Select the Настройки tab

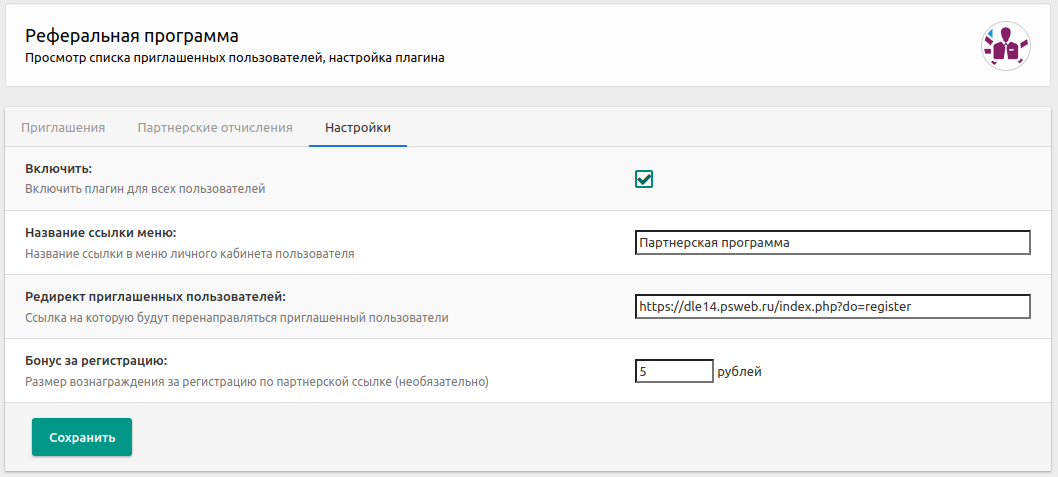coord(357,128)
